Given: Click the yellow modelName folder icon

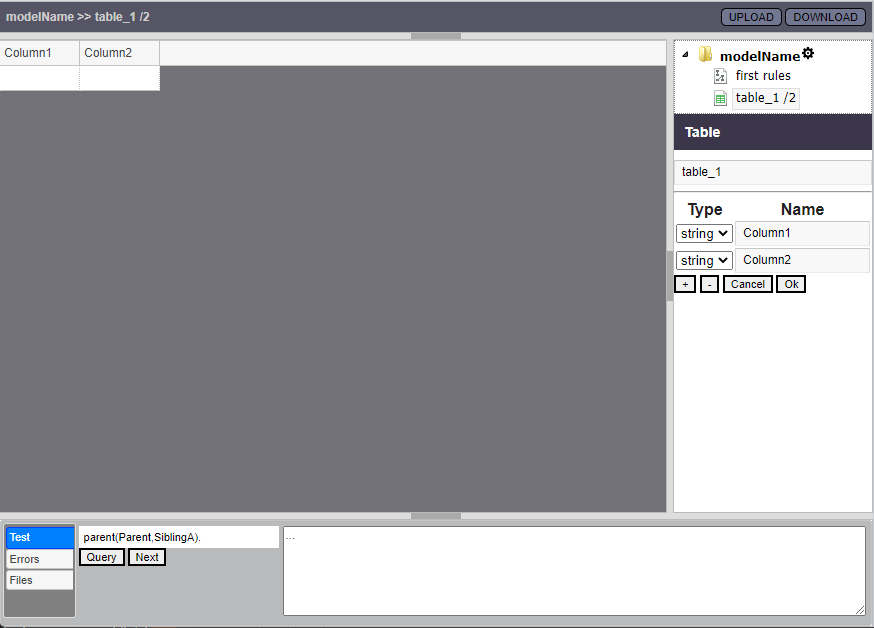Looking at the screenshot, I should click(705, 55).
